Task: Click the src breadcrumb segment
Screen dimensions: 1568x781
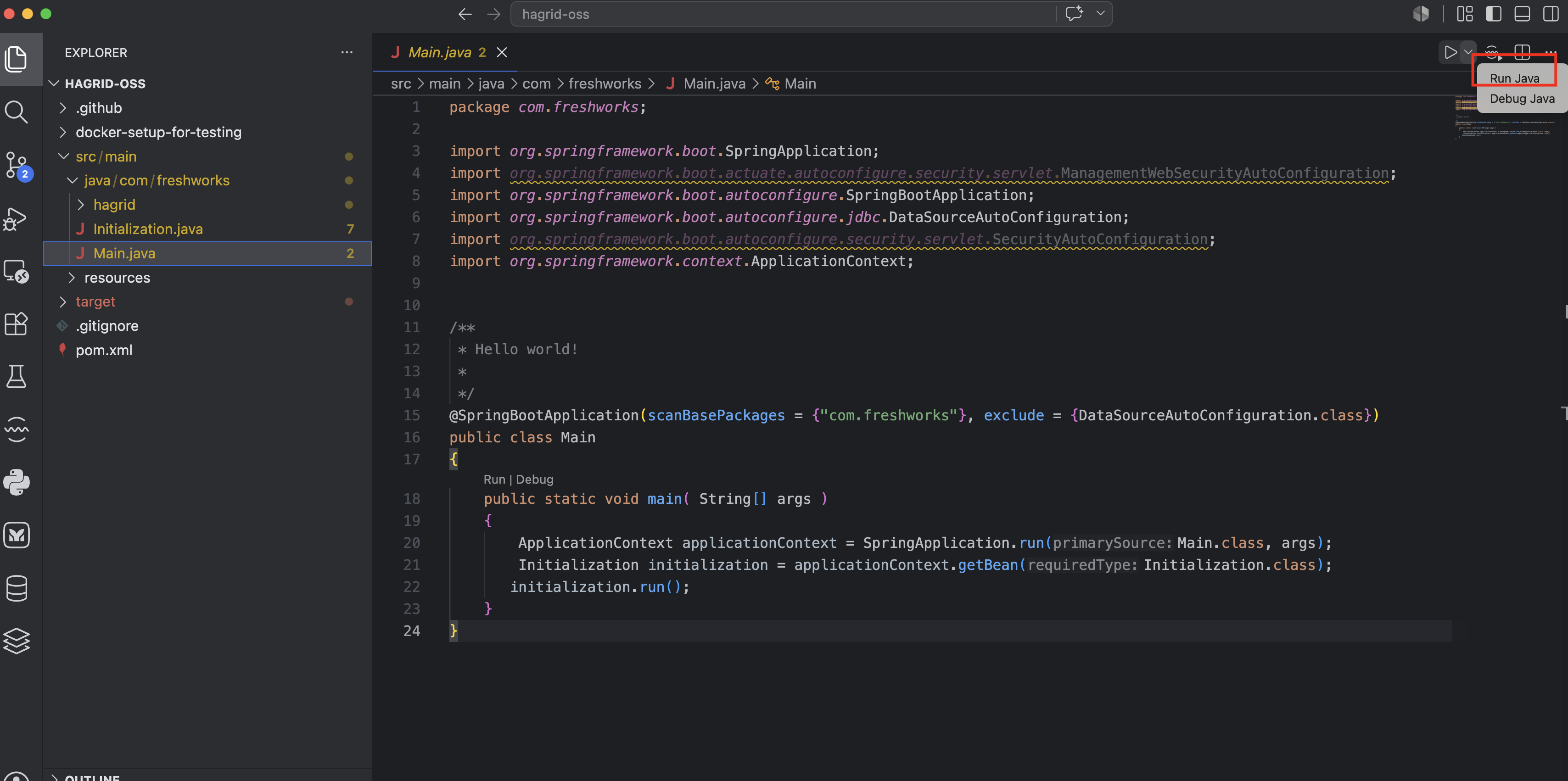Action: [x=401, y=84]
